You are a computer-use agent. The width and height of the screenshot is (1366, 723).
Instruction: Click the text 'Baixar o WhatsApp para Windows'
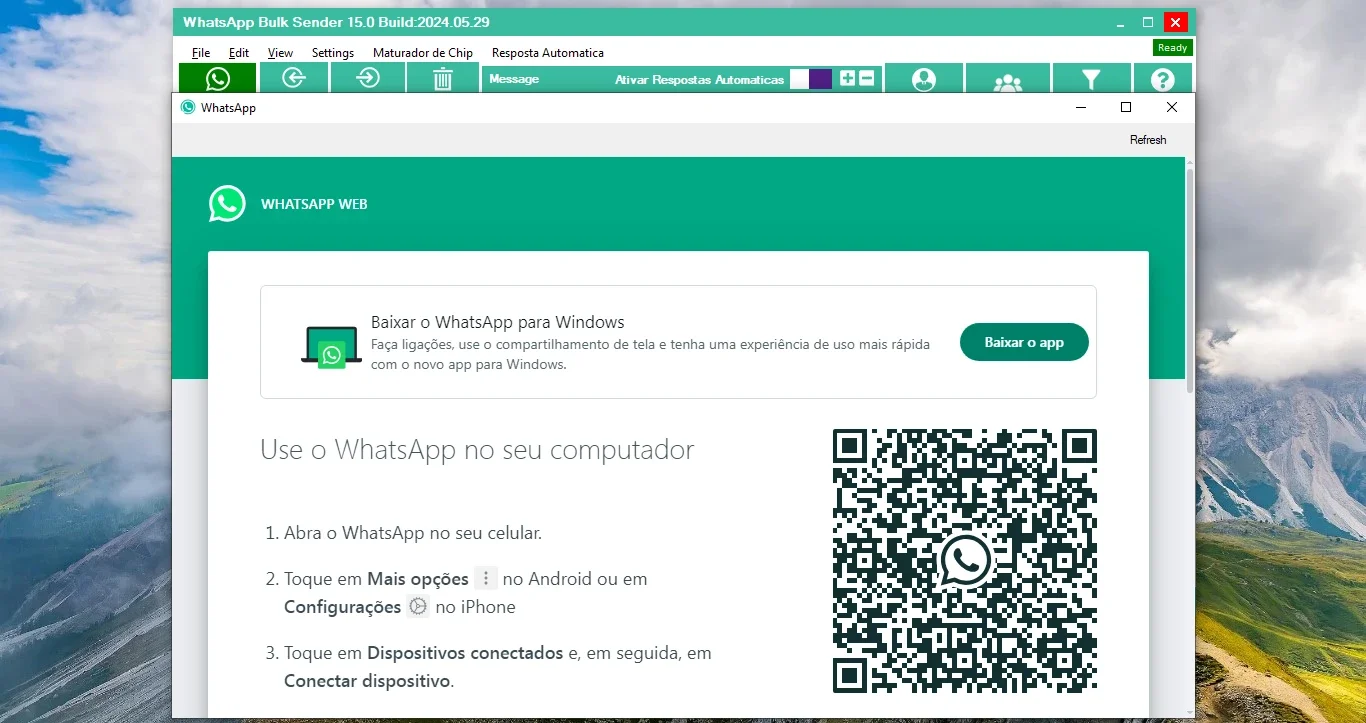498,322
